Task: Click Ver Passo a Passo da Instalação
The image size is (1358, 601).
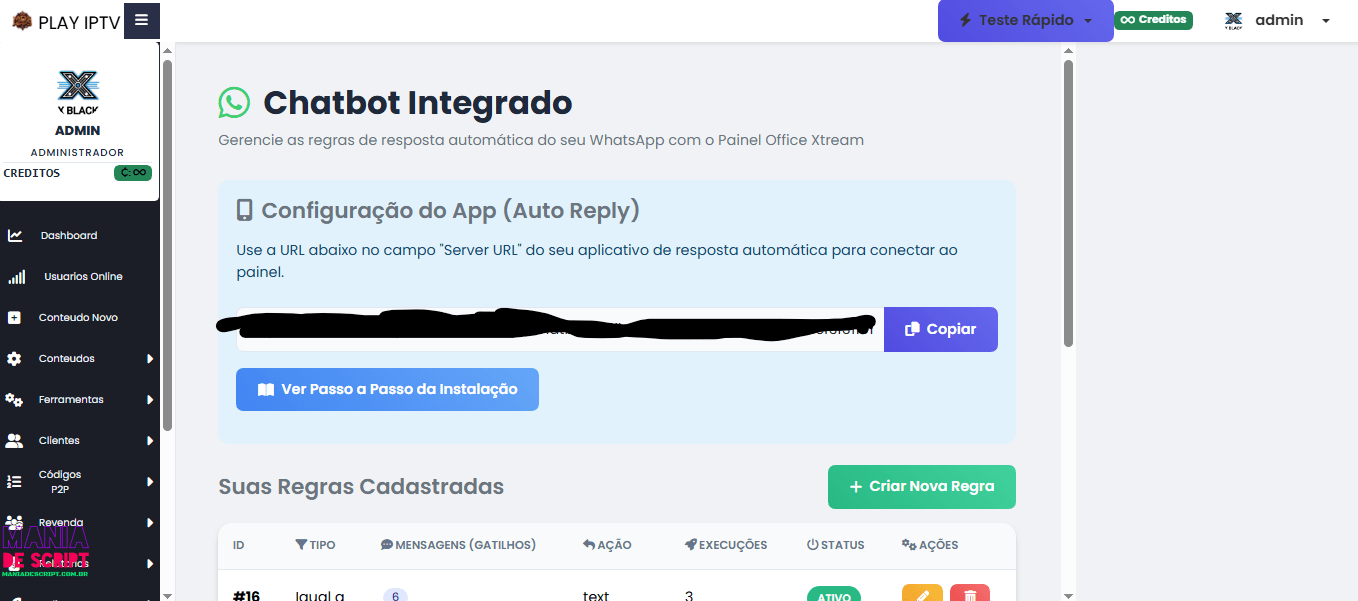Action: [387, 389]
